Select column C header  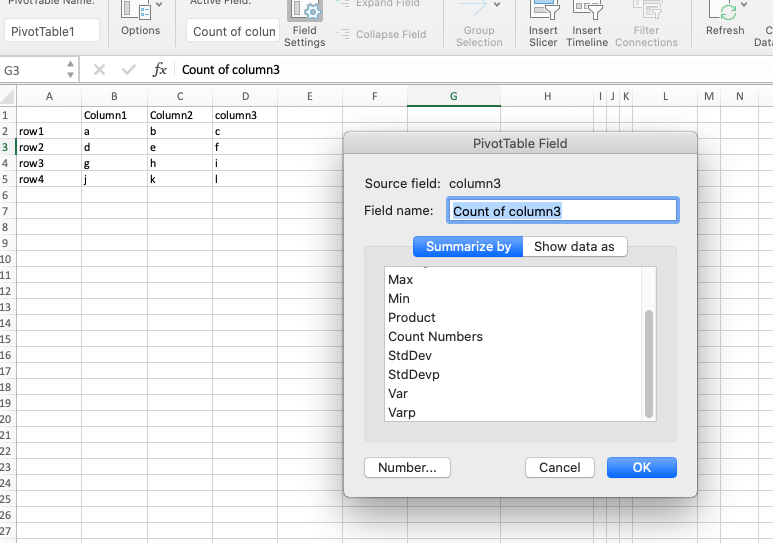coord(180,96)
